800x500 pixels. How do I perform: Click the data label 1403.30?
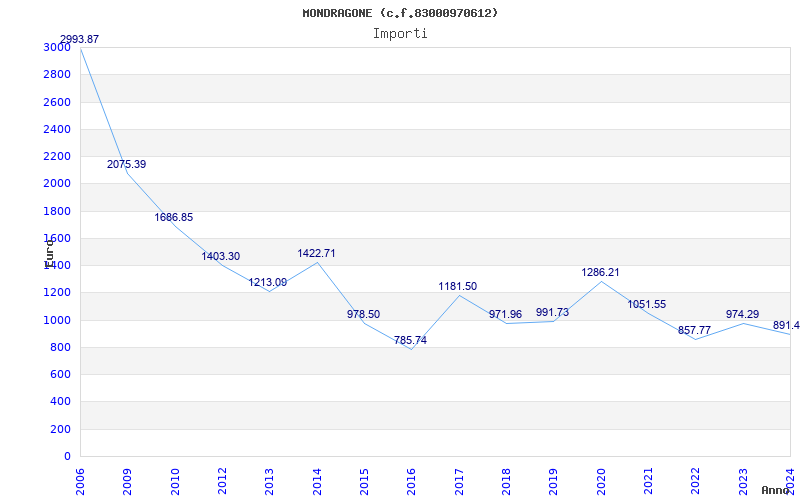220,256
